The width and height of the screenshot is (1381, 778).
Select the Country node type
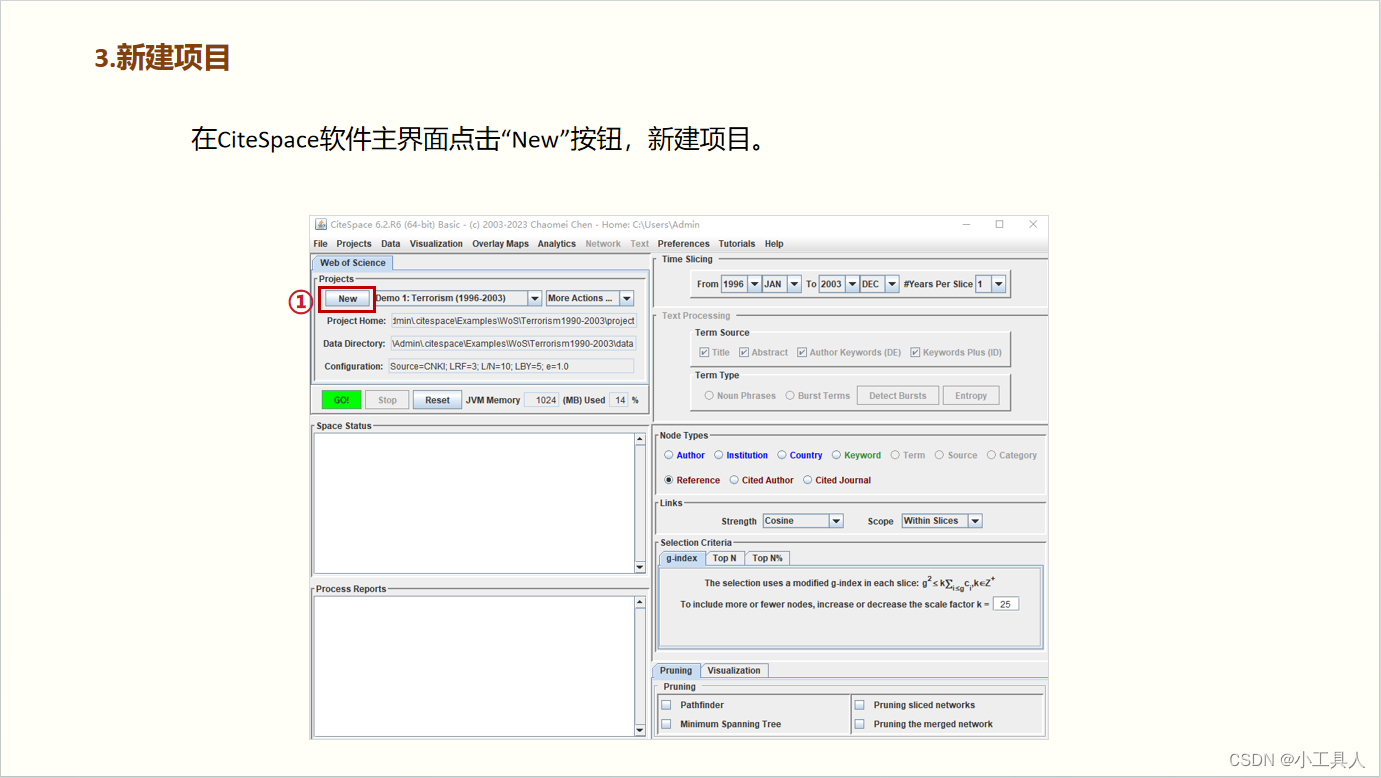pyautogui.click(x=782, y=455)
